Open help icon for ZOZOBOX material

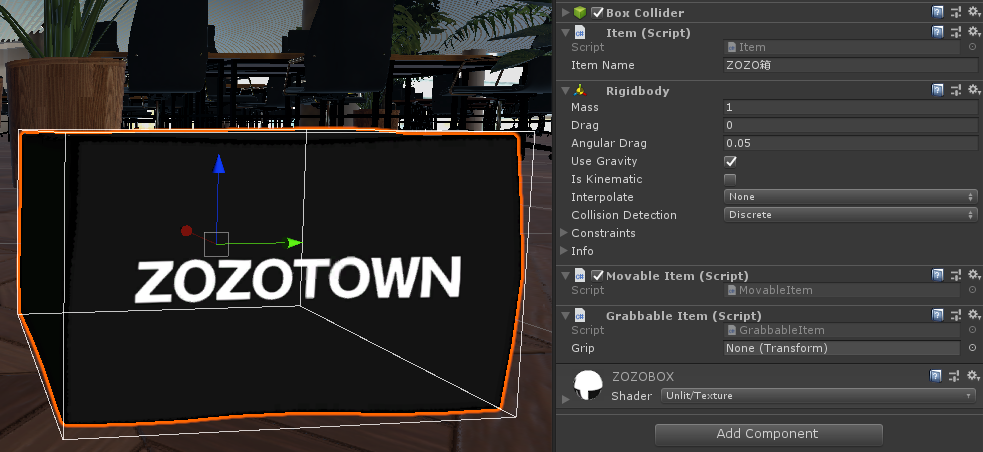coord(935,376)
